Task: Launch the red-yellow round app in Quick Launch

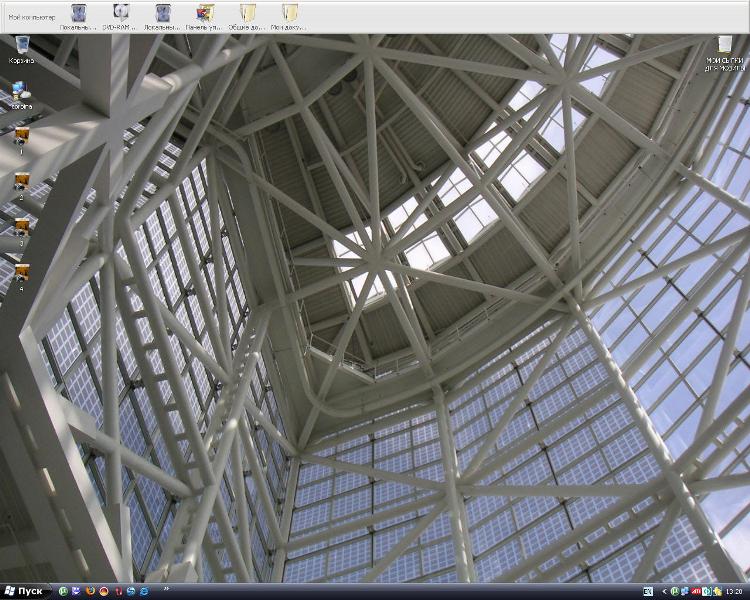Action: pyautogui.click(x=104, y=591)
